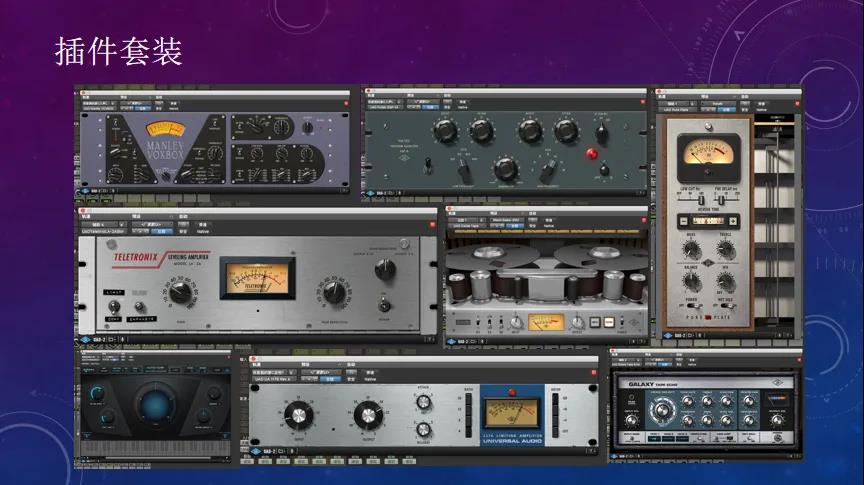Image resolution: width=864 pixels, height=485 pixels.
Task: Open preset dropdown in Pure Plate window
Action: point(718,104)
